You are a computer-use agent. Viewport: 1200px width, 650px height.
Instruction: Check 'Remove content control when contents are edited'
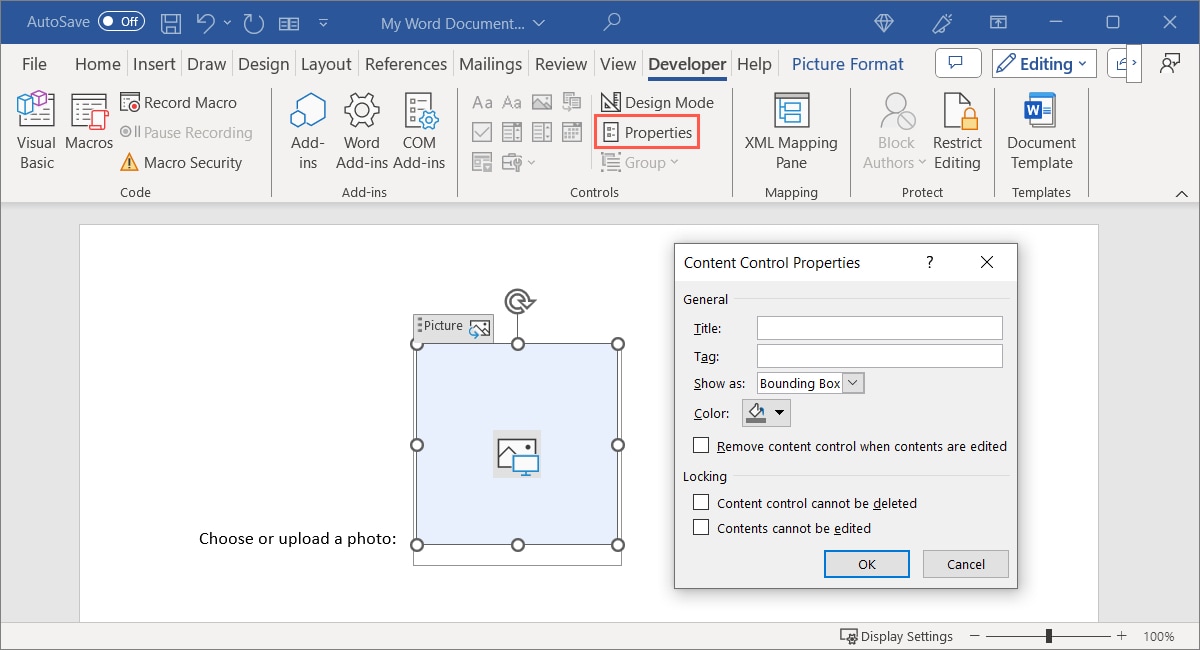tap(701, 446)
